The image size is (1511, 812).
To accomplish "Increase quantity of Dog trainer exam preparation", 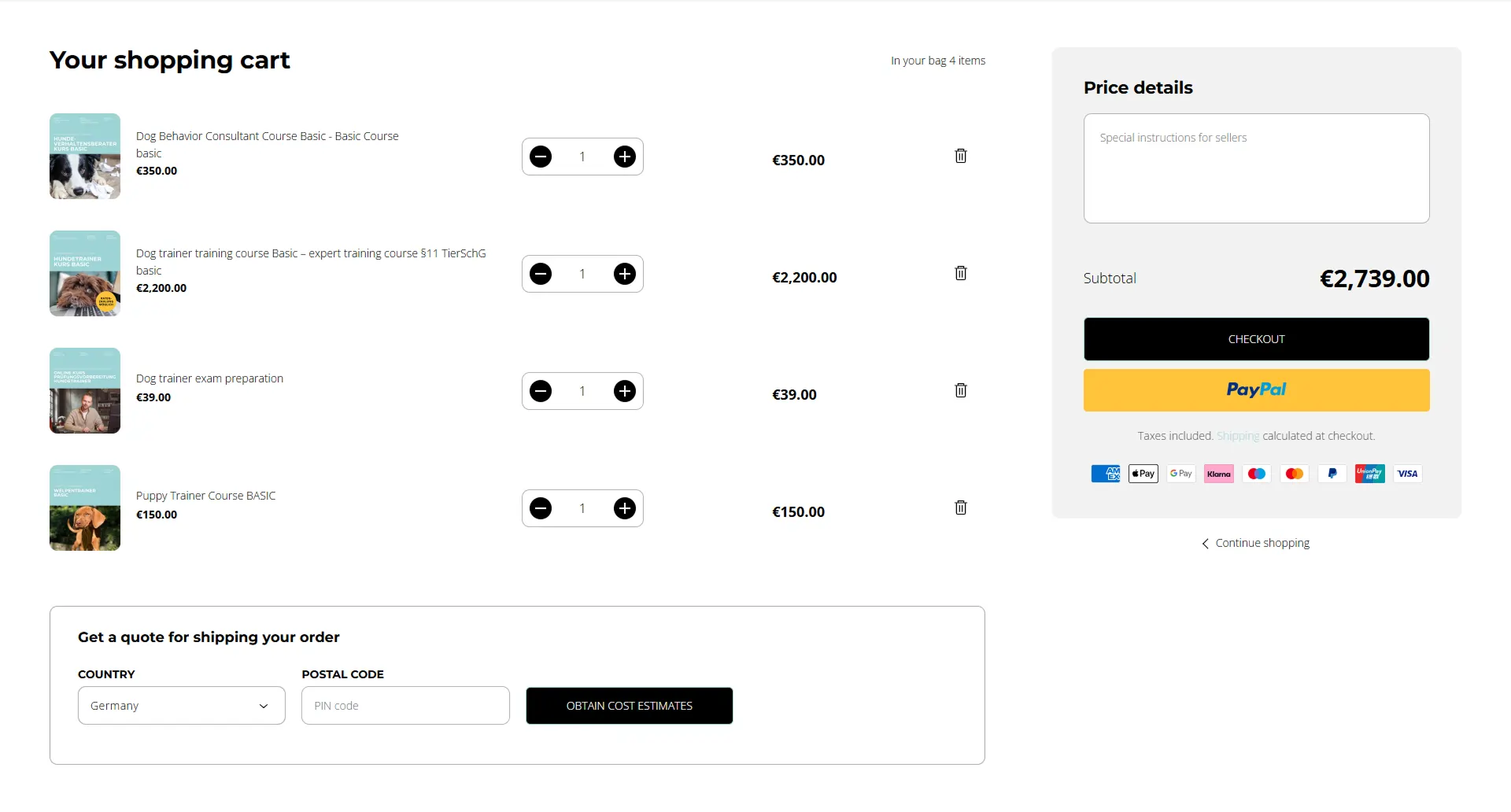I will [x=624, y=390].
